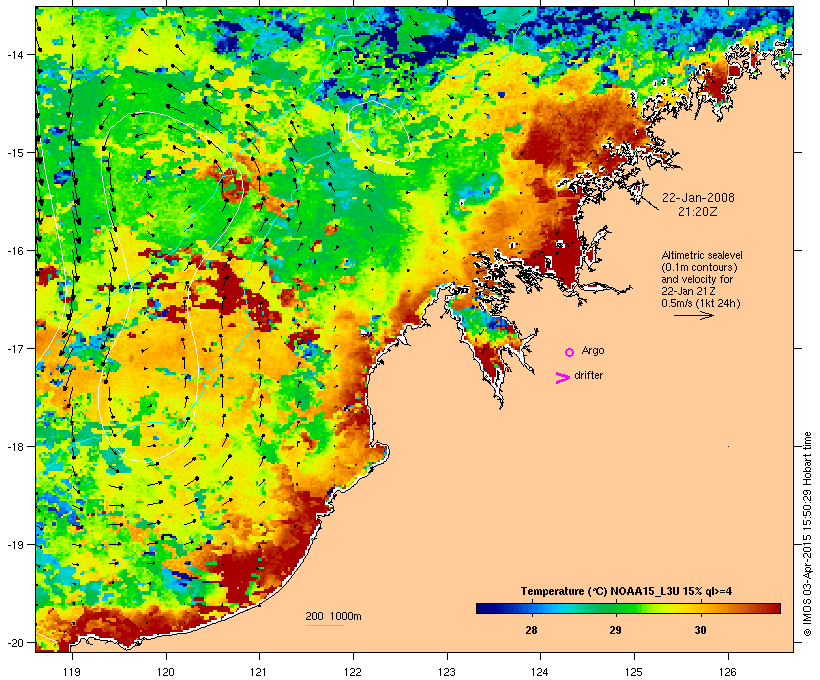
Task: Click the magenta drifter arrow legend symbol
Action: tap(562, 378)
